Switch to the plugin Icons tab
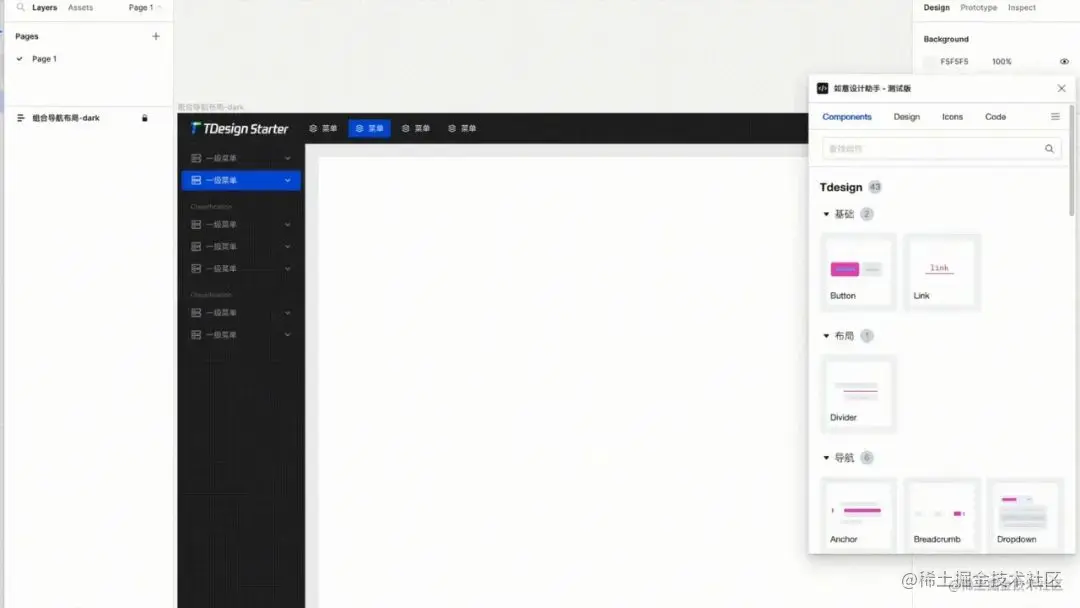This screenshot has width=1080, height=608. coord(952,117)
